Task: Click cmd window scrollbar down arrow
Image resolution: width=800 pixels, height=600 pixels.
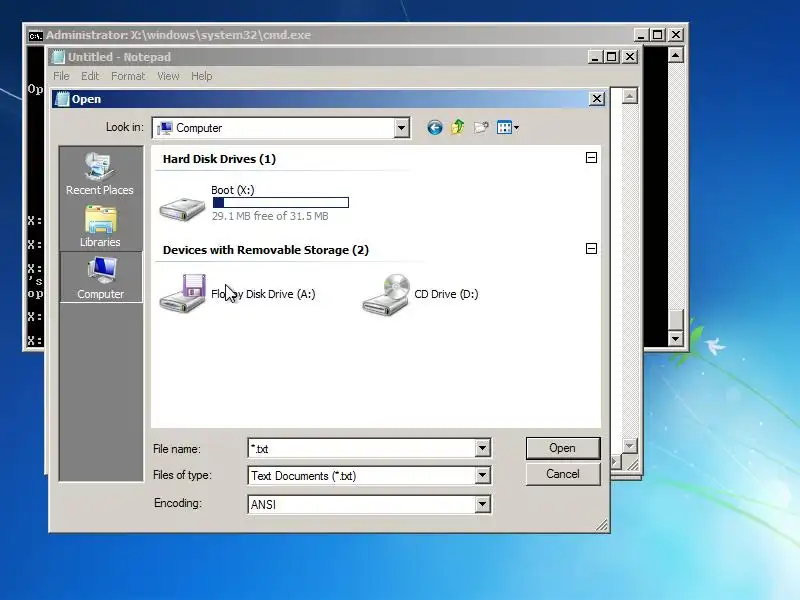Action: (676, 338)
